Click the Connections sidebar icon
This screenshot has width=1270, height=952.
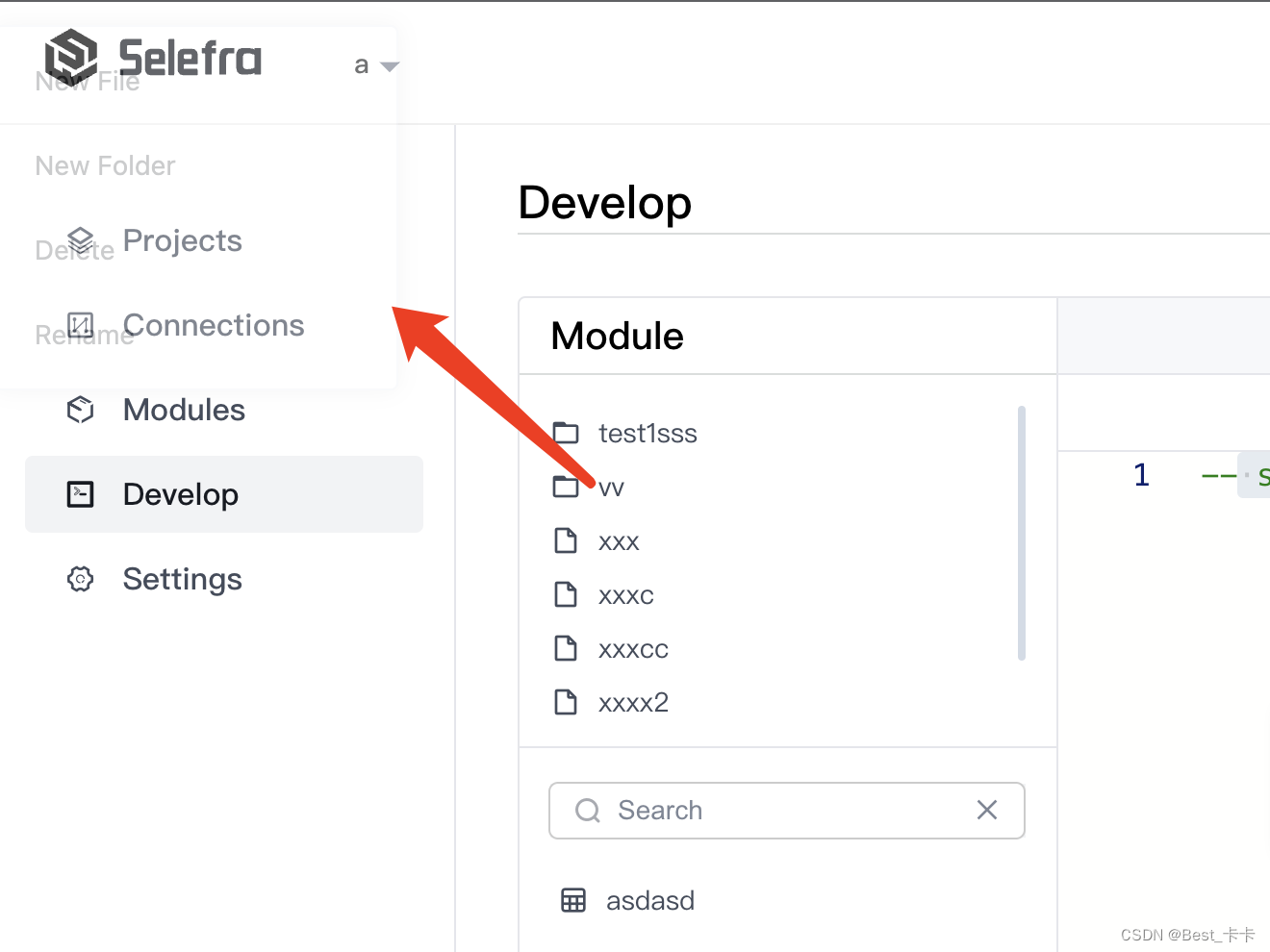pyautogui.click(x=81, y=325)
